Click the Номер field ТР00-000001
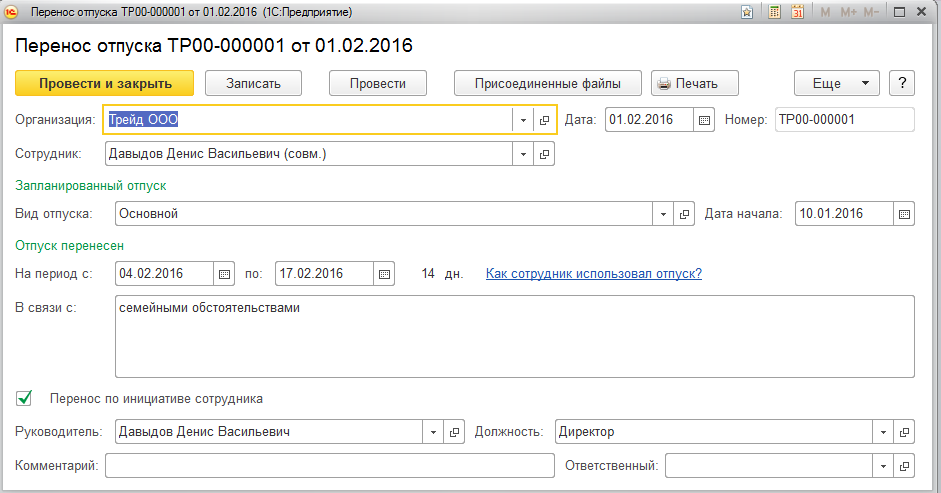The width and height of the screenshot is (941, 493). point(844,120)
